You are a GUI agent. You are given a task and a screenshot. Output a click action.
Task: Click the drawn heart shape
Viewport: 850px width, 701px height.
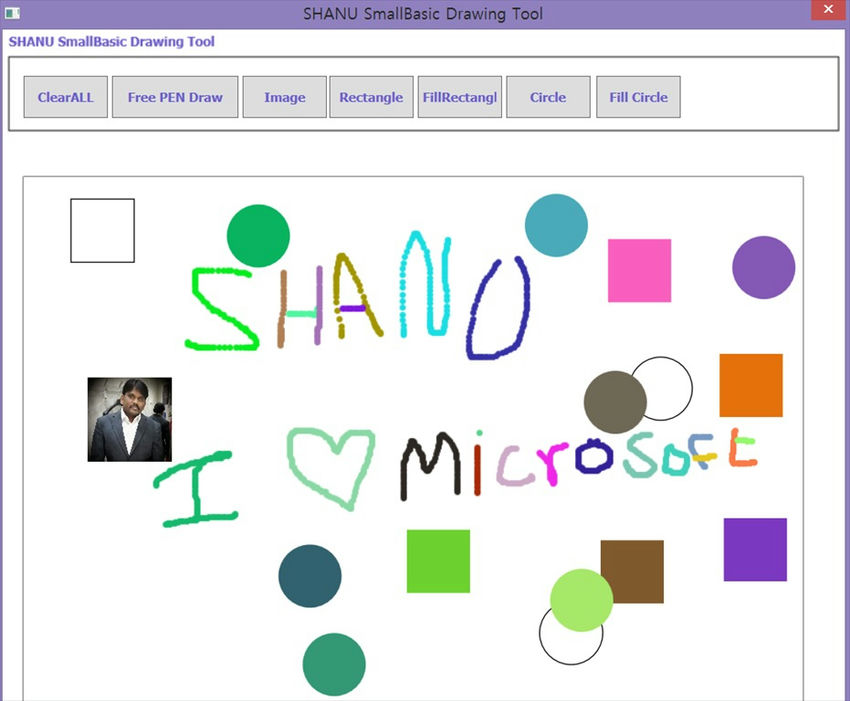[330, 469]
